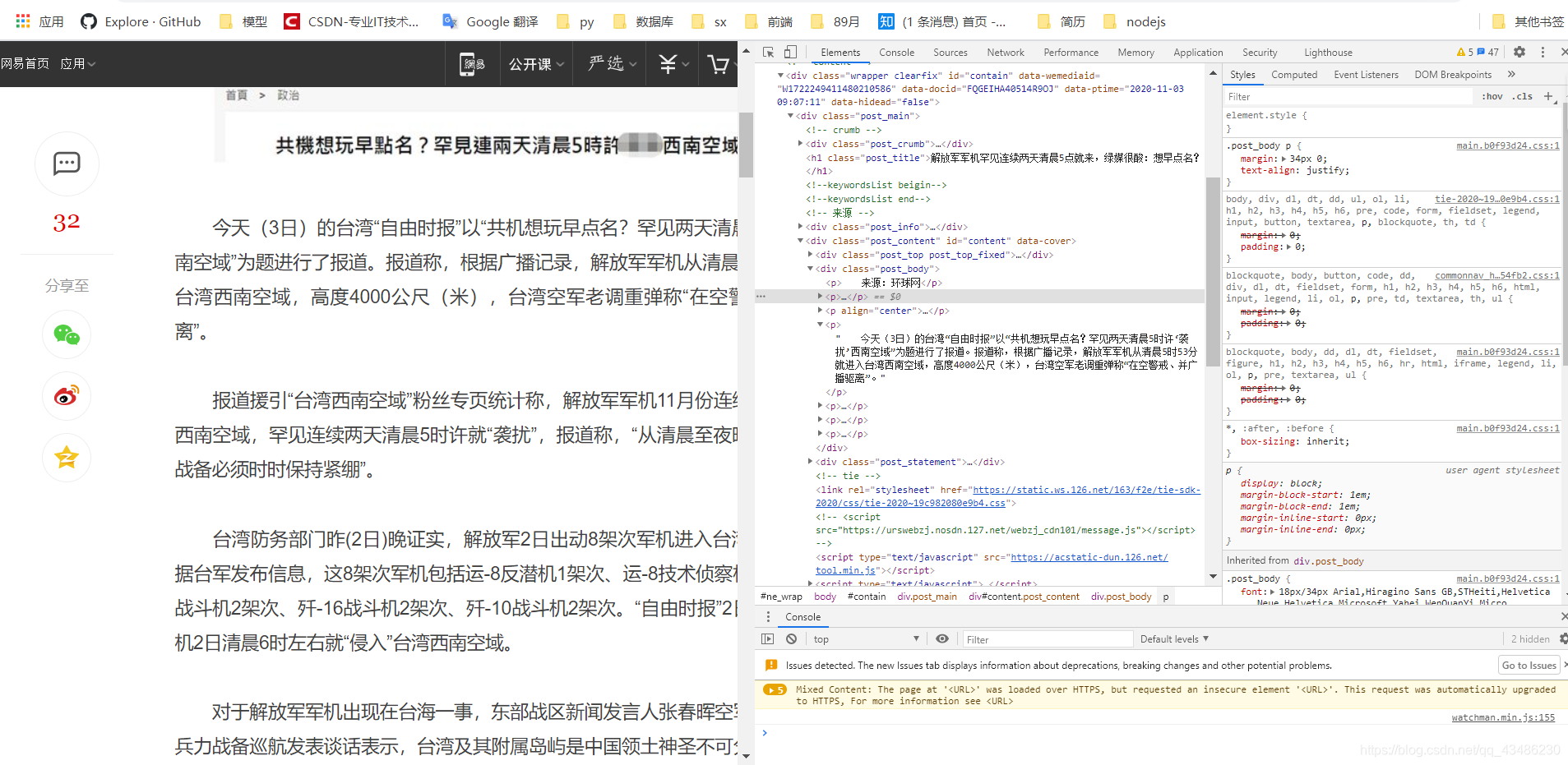
Task: Add a new style rule plus icon
Action: pos(1548,96)
